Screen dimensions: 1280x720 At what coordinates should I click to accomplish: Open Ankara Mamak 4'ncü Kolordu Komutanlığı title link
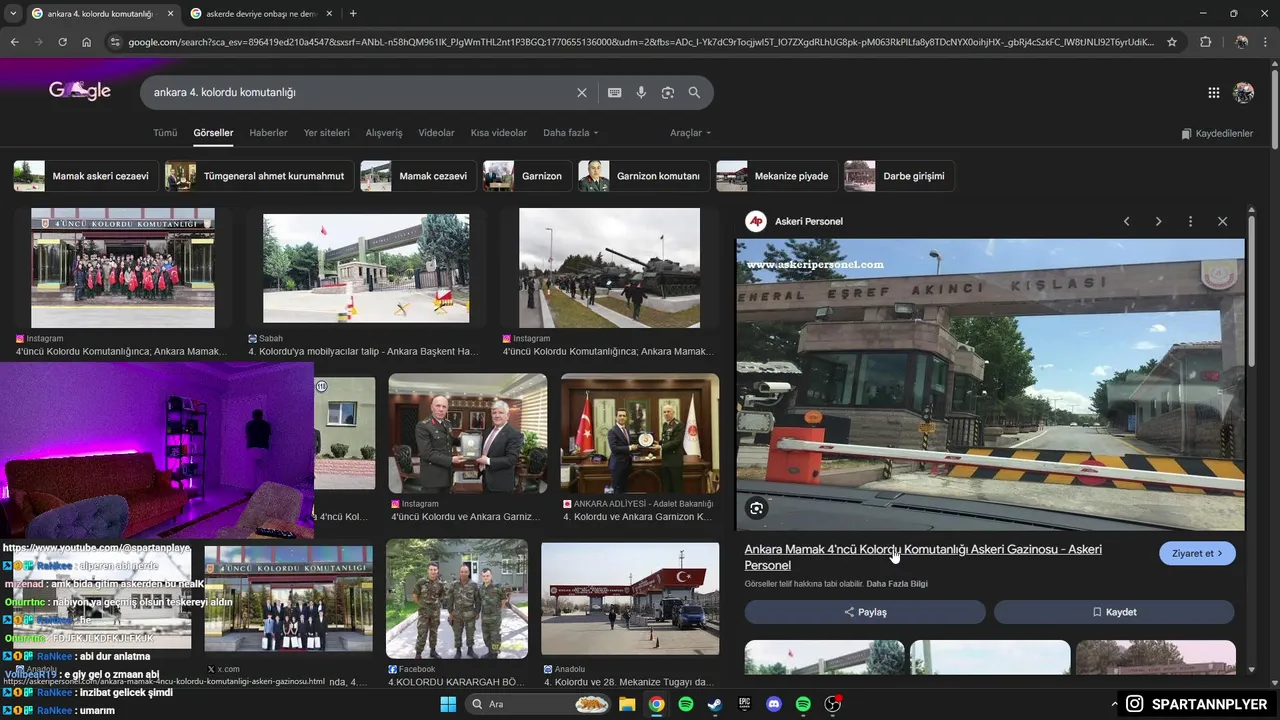(923, 557)
